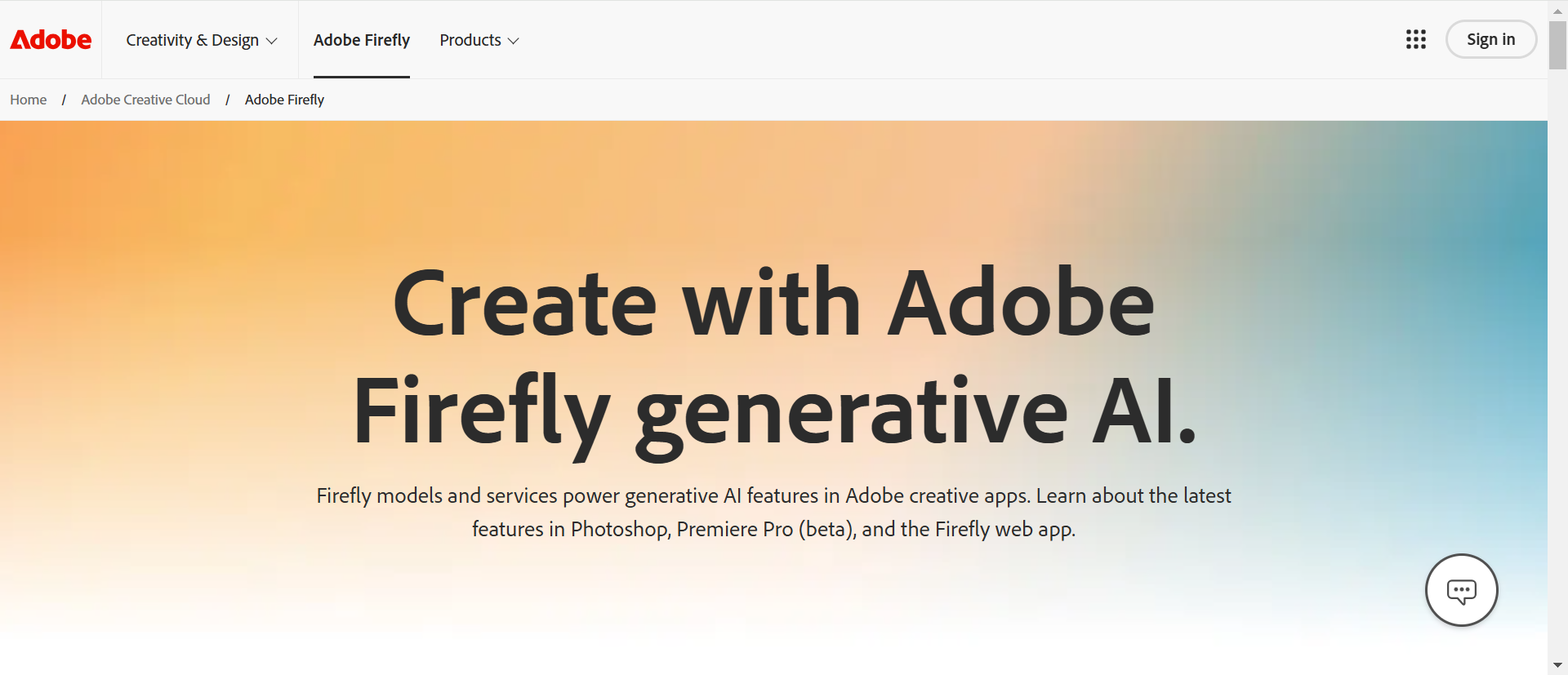
Task: Click the first breadcrumb slash separator
Action: [x=64, y=100]
